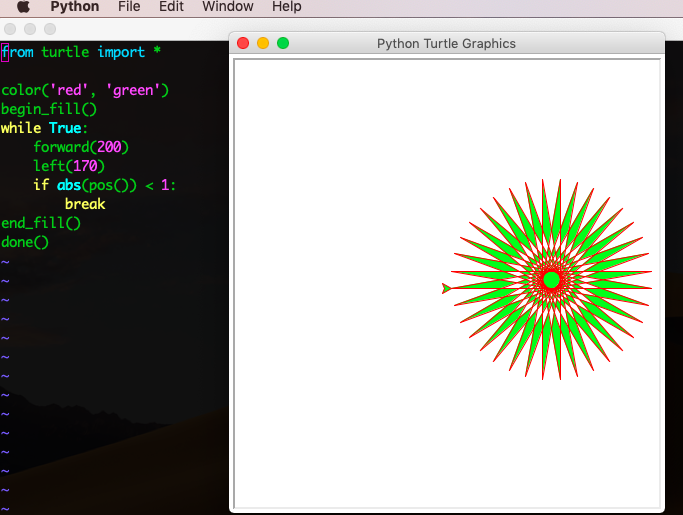The width and height of the screenshot is (683, 515).
Task: Open the Help menu
Action: pos(286,7)
